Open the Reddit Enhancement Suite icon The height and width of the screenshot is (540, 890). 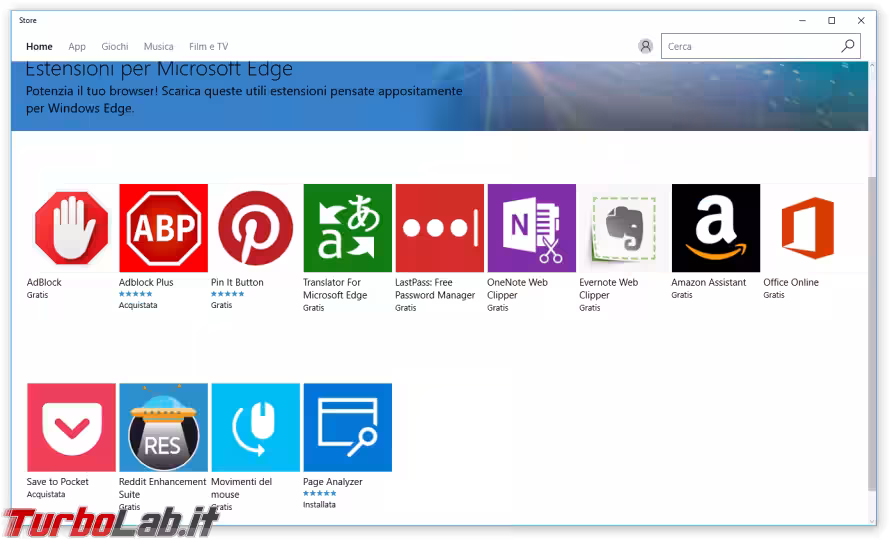click(163, 427)
